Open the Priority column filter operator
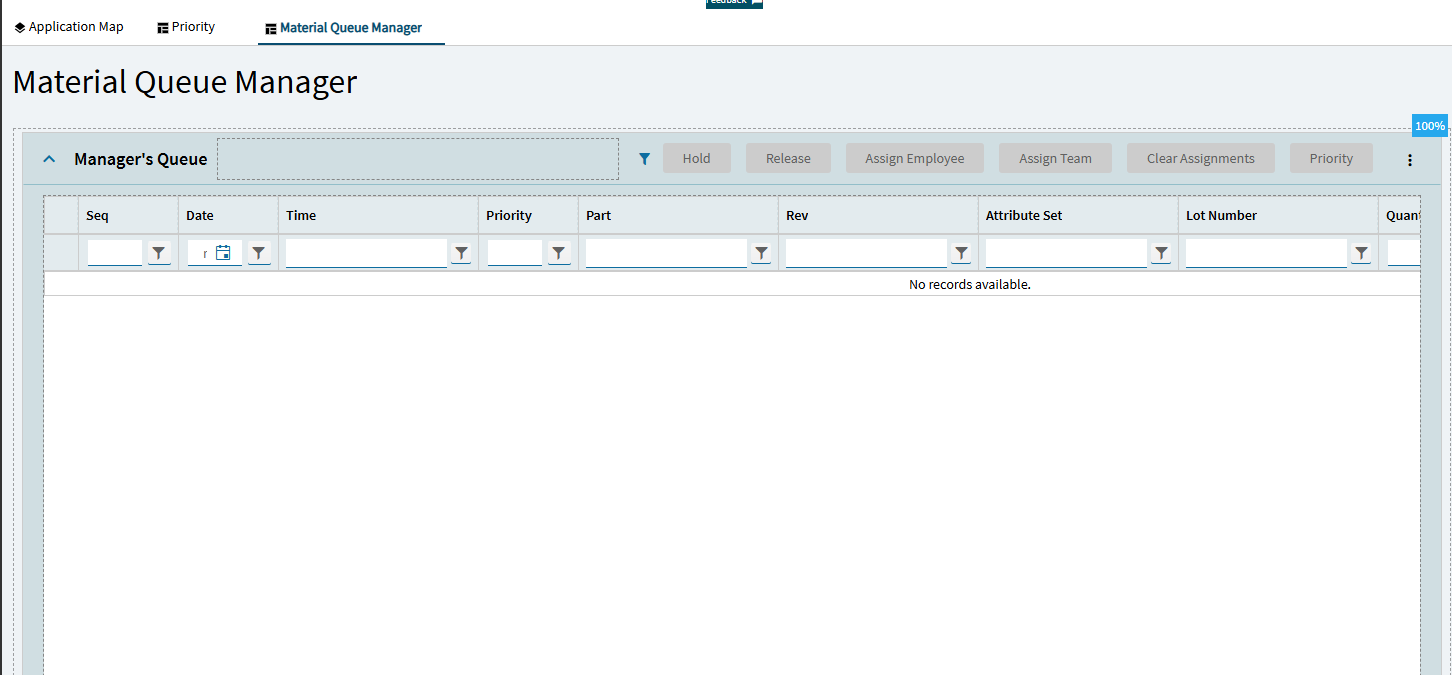This screenshot has height=675, width=1452. tap(559, 253)
